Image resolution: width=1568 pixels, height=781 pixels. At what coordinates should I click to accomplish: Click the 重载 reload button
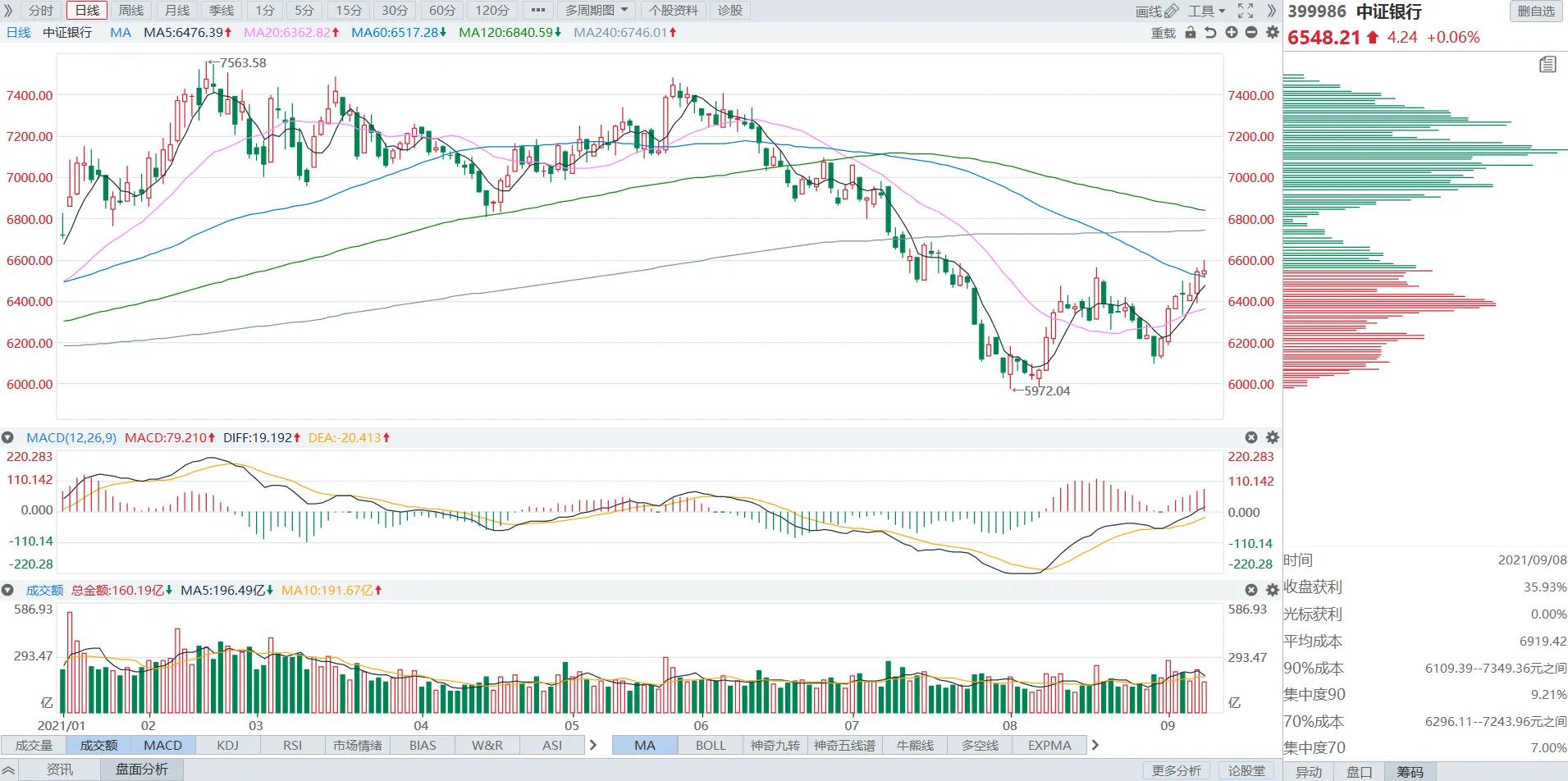tap(1163, 33)
